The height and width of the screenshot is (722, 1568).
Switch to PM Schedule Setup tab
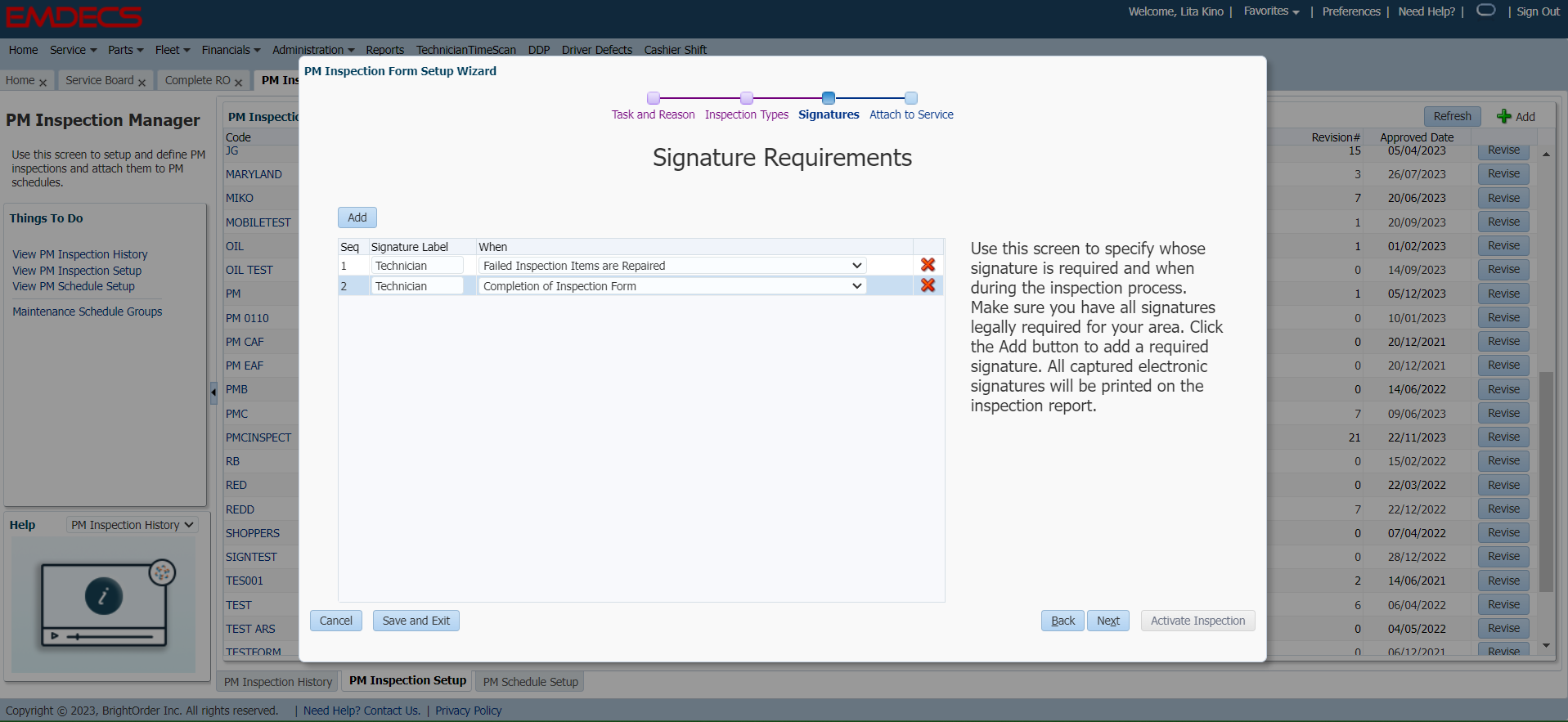530,682
